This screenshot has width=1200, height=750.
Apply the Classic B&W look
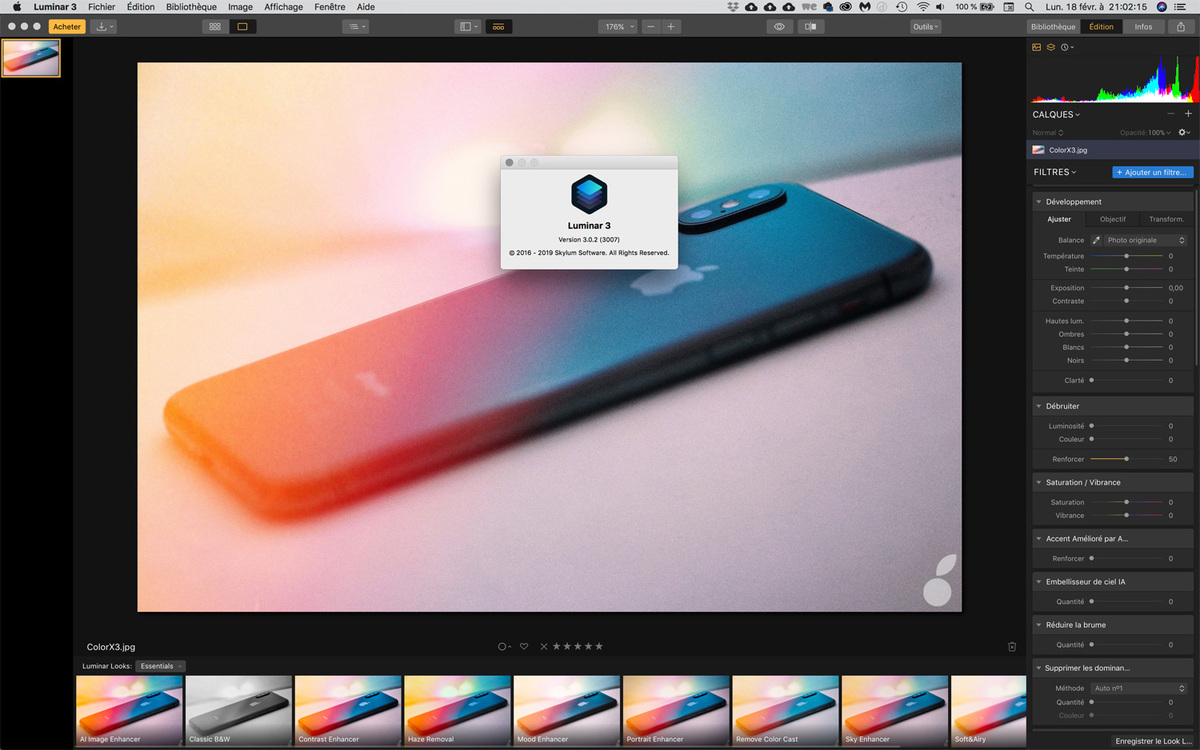tap(239, 711)
